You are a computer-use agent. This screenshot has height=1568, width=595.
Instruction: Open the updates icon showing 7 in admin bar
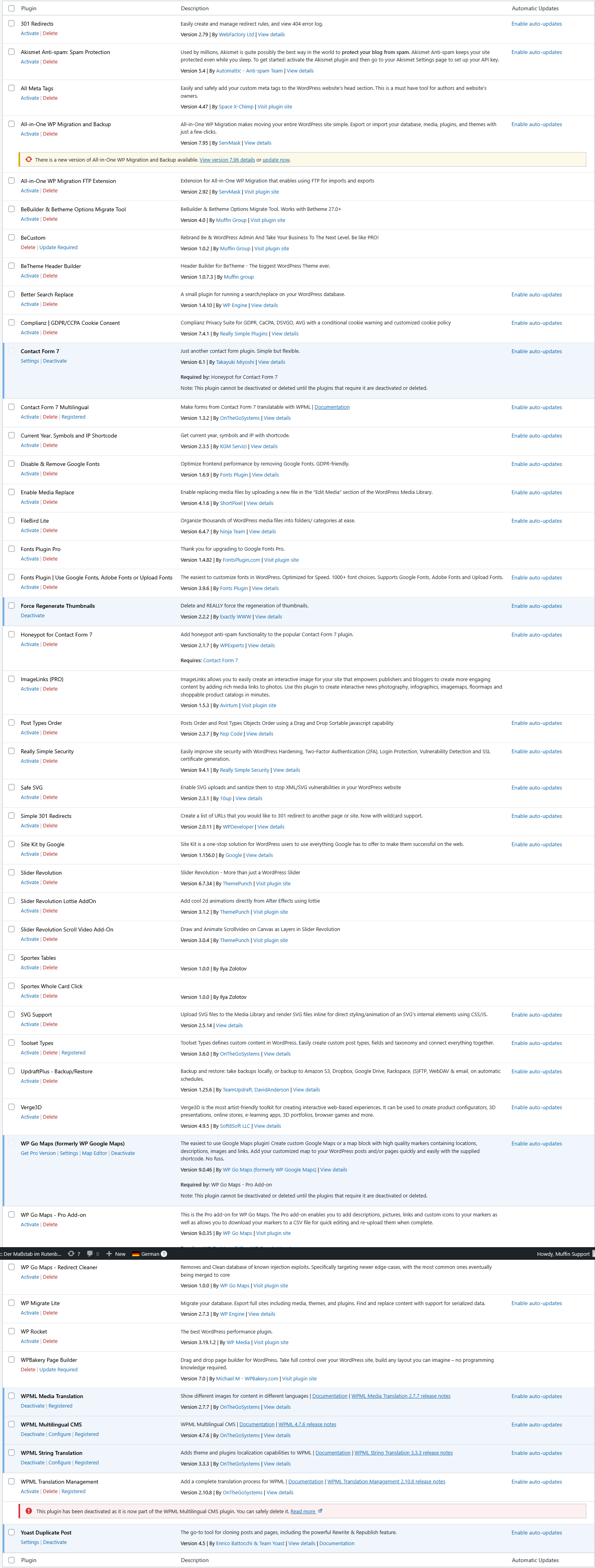[74, 1253]
